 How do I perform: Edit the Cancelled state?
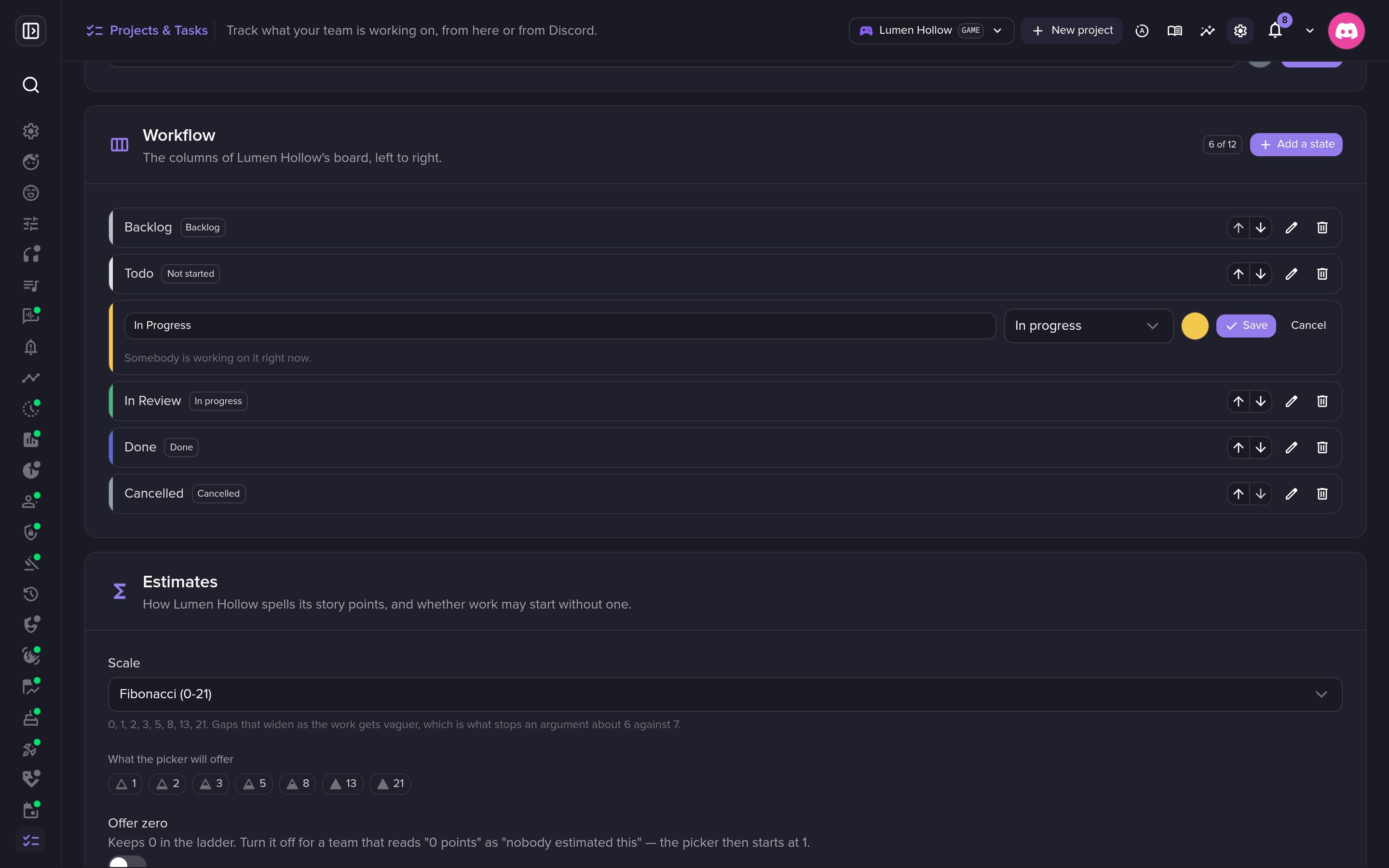[1292, 494]
